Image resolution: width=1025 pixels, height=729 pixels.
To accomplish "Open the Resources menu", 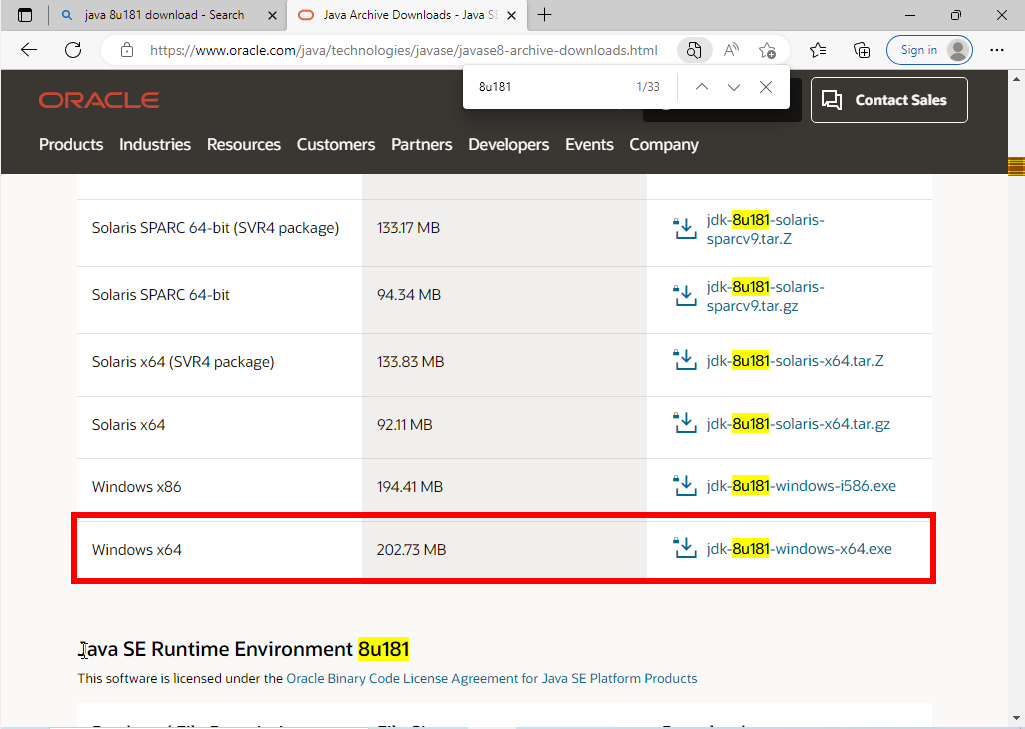I will (x=244, y=144).
